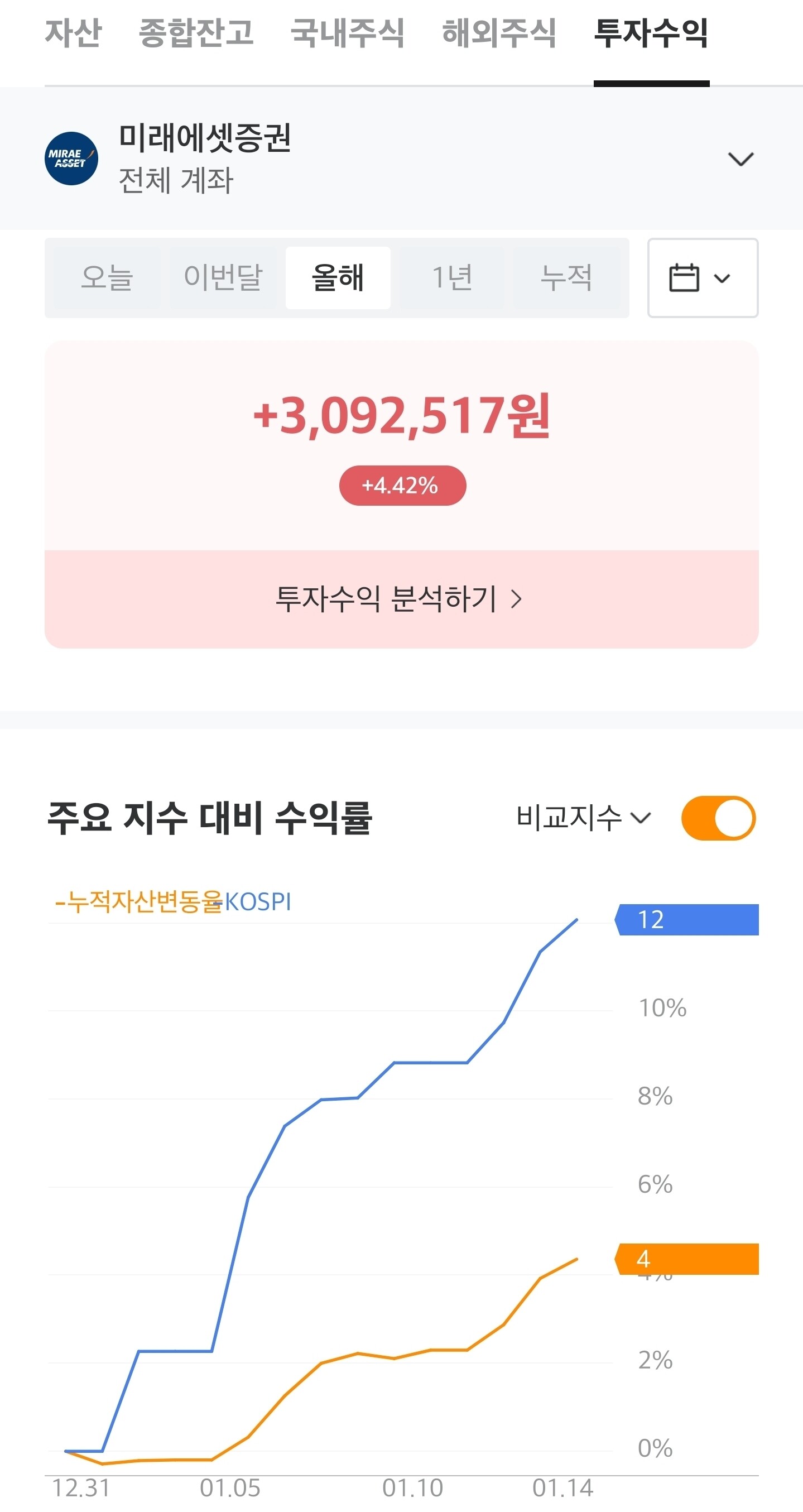Select the 1년 period option

(452, 277)
